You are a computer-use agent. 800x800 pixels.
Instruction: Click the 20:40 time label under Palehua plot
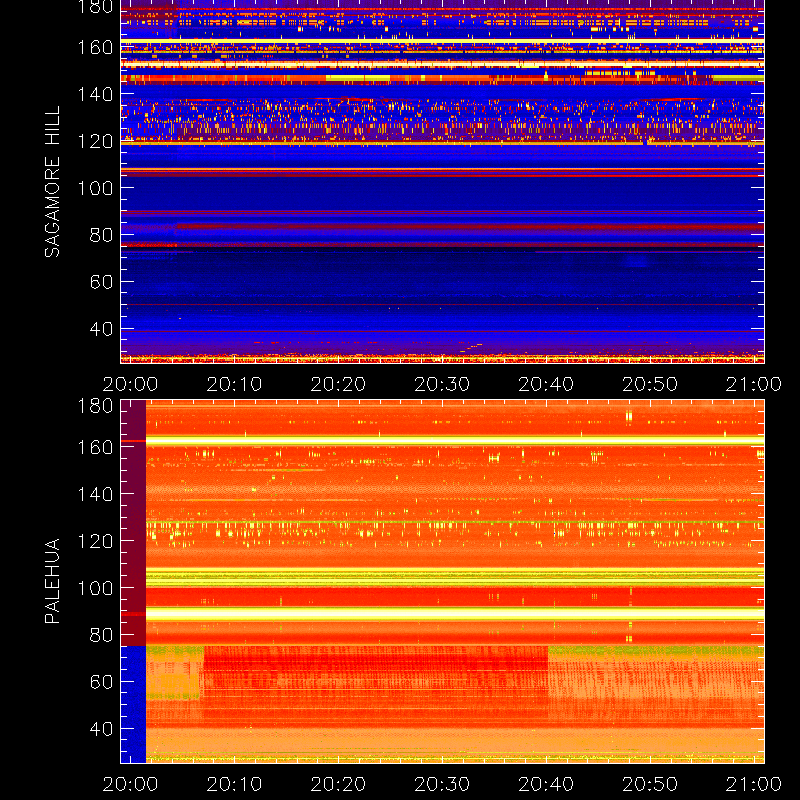[x=546, y=784]
